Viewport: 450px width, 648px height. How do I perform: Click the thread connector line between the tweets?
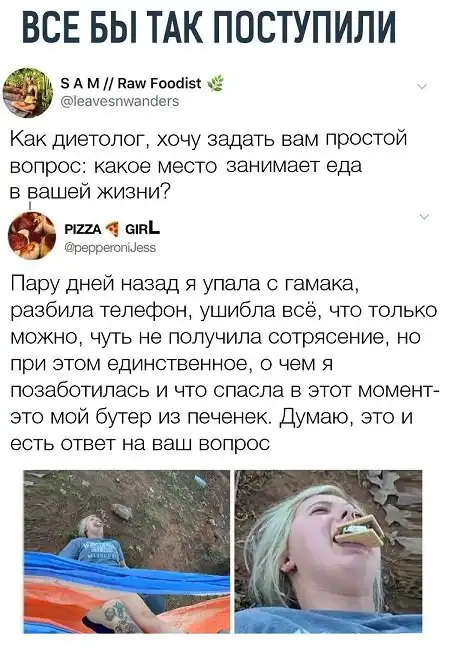point(29,205)
